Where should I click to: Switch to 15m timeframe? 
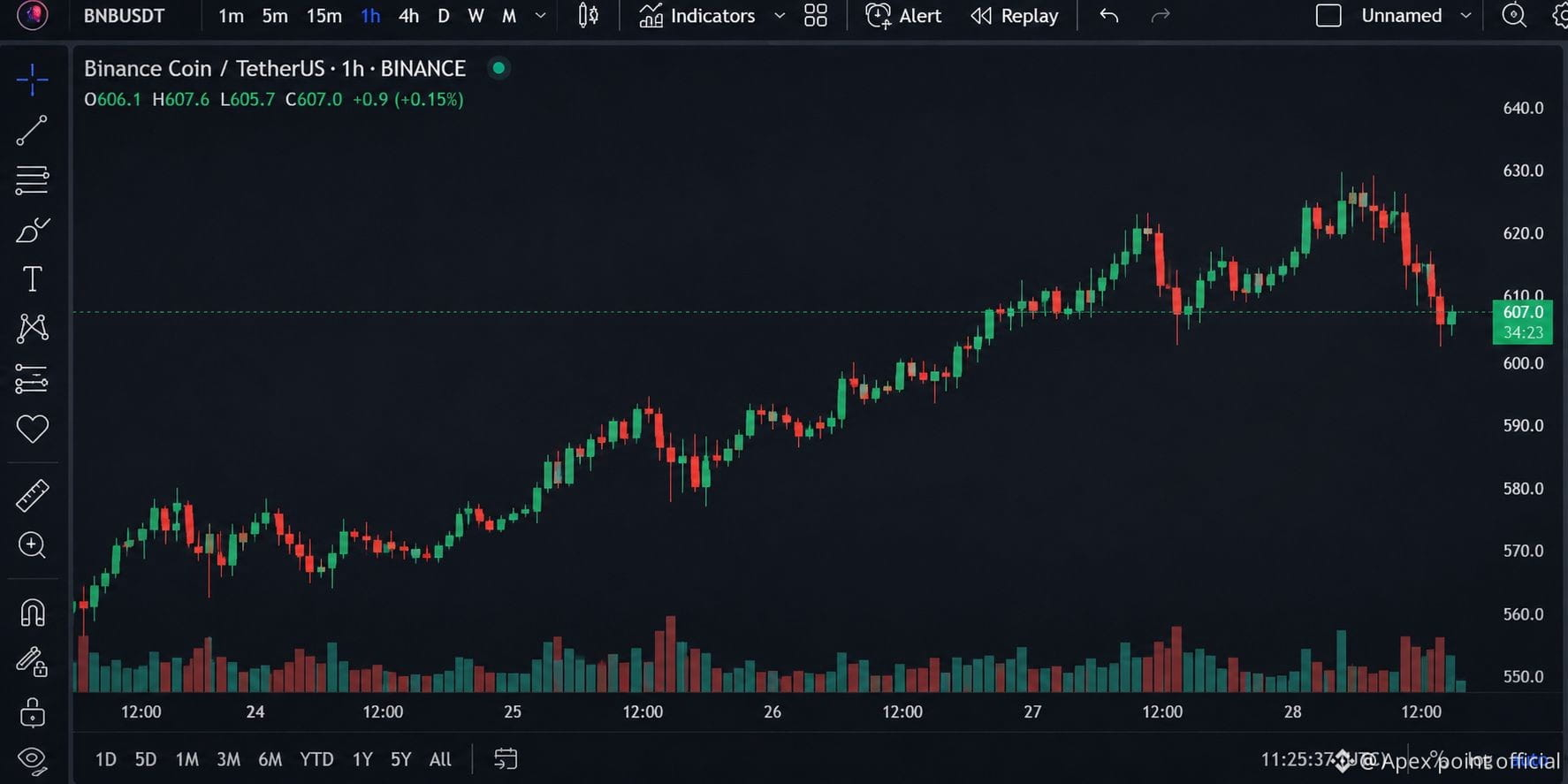click(x=324, y=16)
